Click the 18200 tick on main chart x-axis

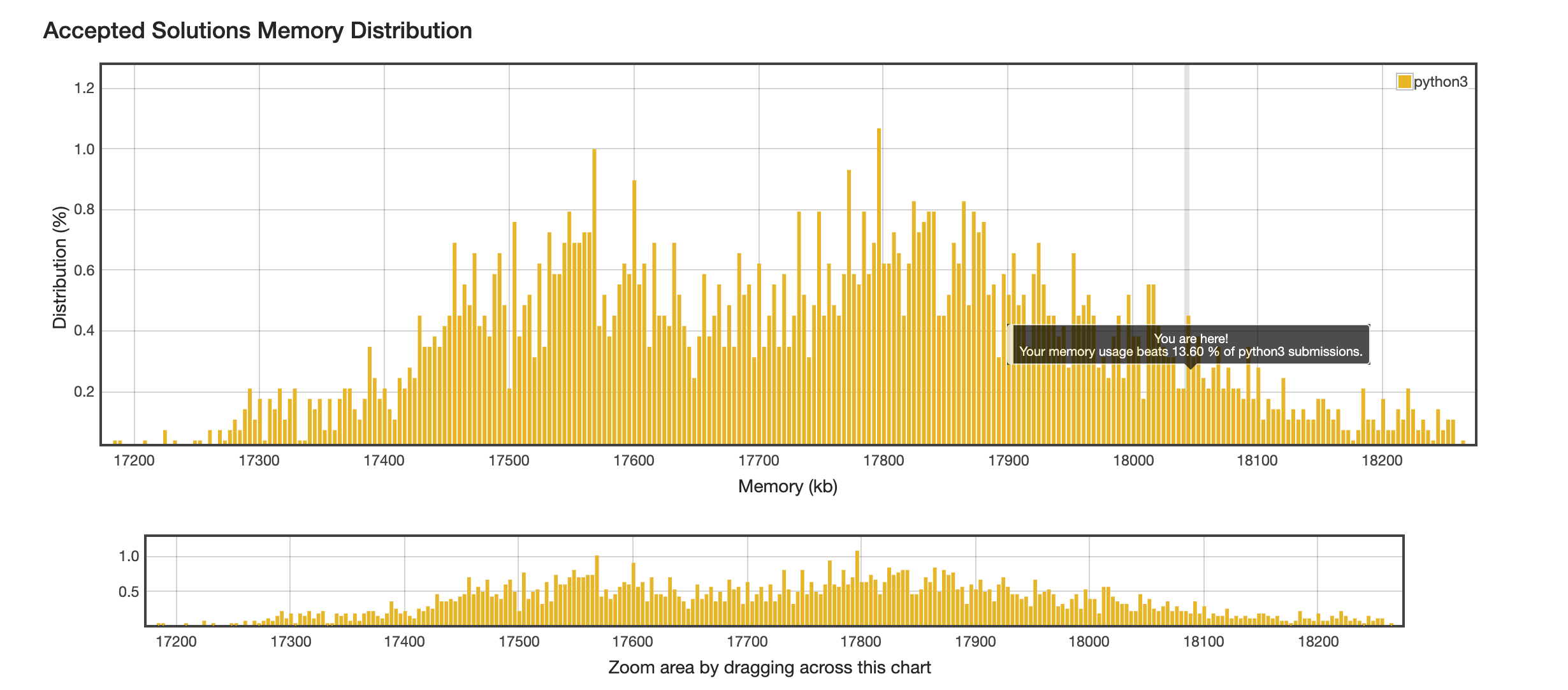pos(1382,460)
